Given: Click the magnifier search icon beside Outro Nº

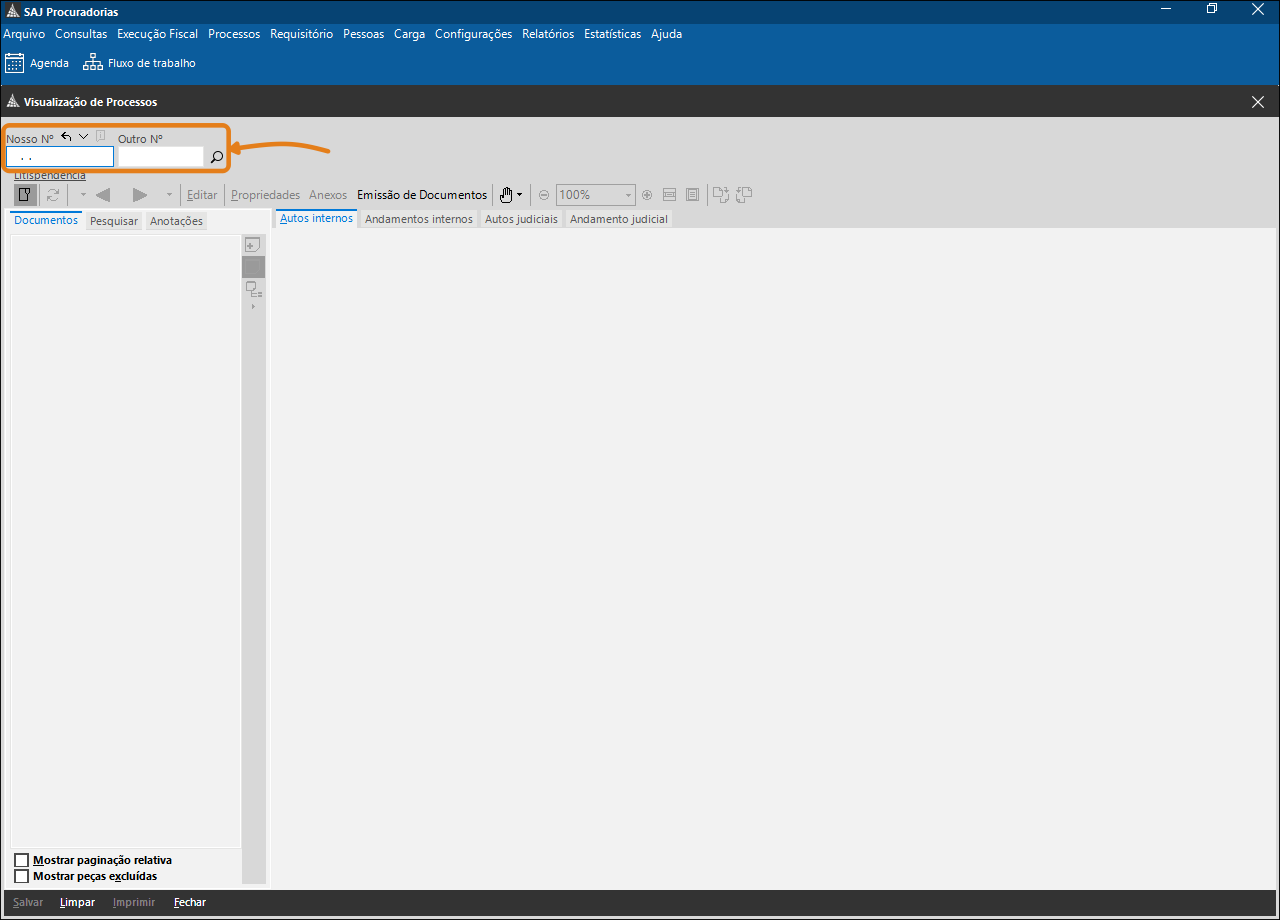Looking at the screenshot, I should point(216,157).
